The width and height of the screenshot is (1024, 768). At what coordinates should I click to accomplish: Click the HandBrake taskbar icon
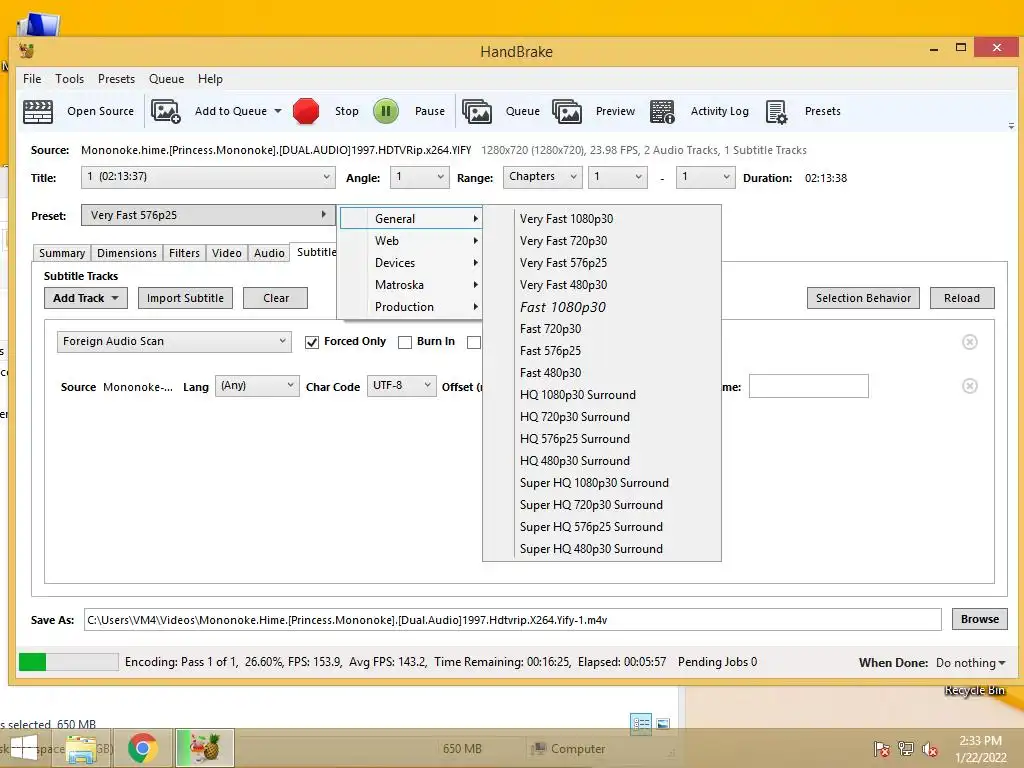coord(204,748)
